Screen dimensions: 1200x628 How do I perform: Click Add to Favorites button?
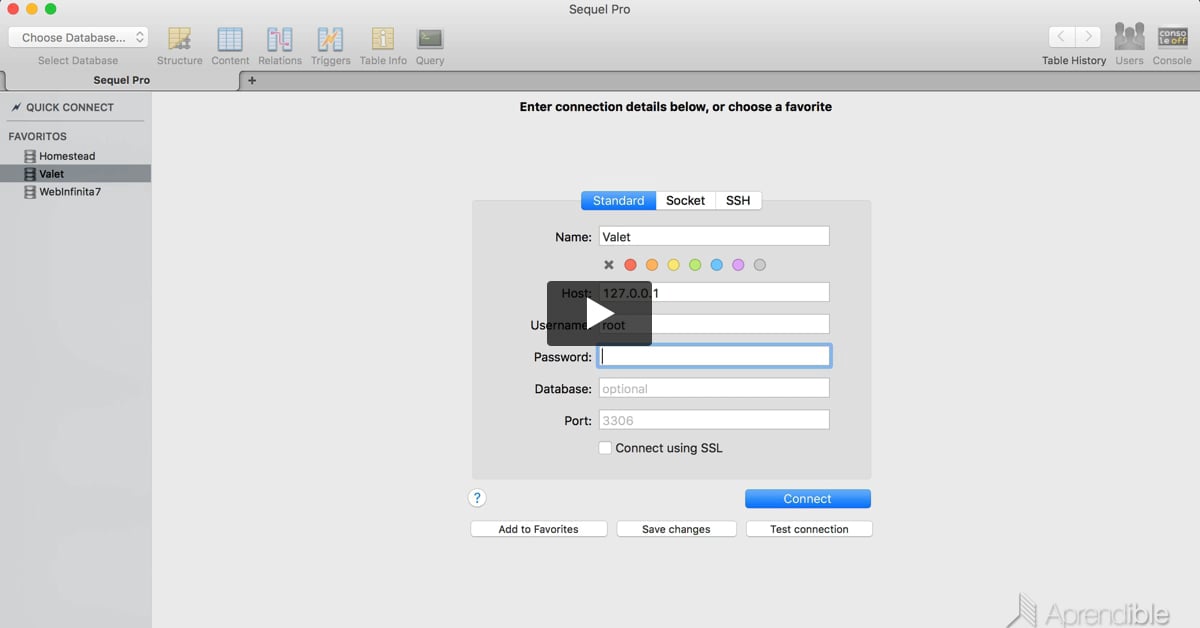(539, 529)
